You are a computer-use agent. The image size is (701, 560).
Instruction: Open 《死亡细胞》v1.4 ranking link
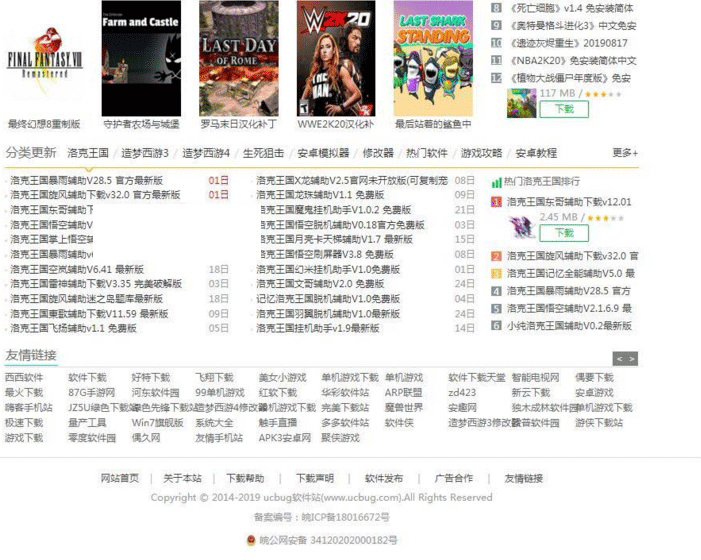[572, 8]
